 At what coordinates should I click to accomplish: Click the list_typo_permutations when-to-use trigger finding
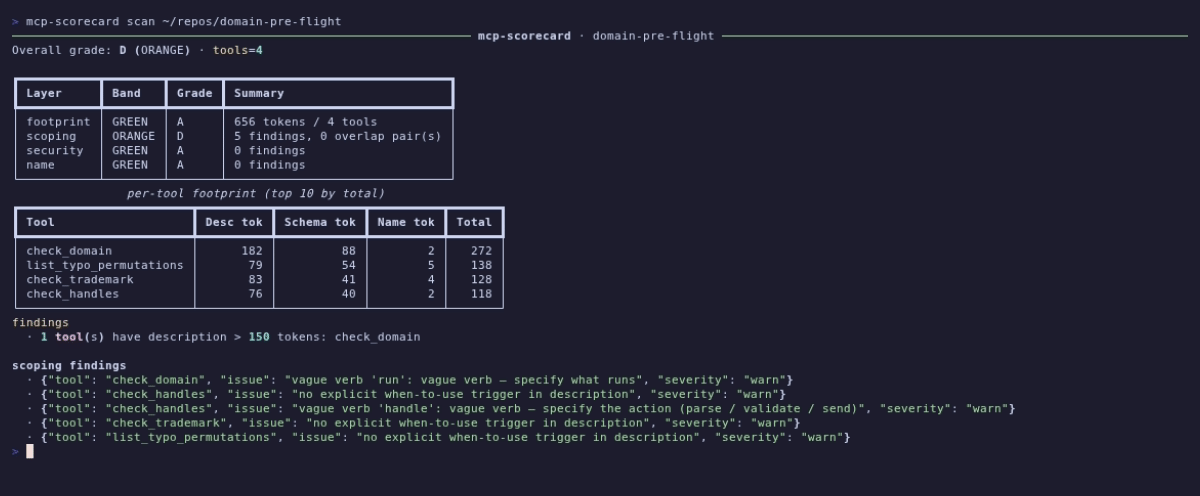point(438,437)
